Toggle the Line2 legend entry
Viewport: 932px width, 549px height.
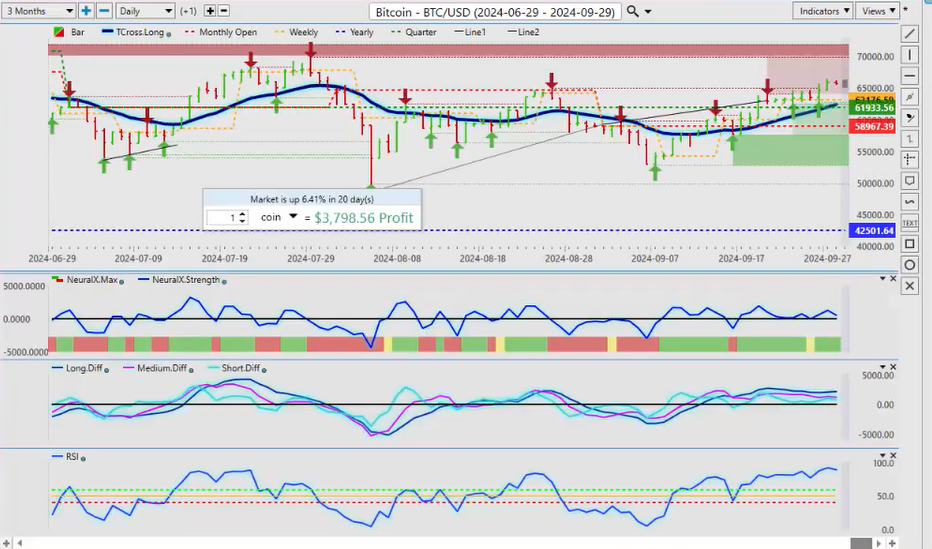[524, 32]
